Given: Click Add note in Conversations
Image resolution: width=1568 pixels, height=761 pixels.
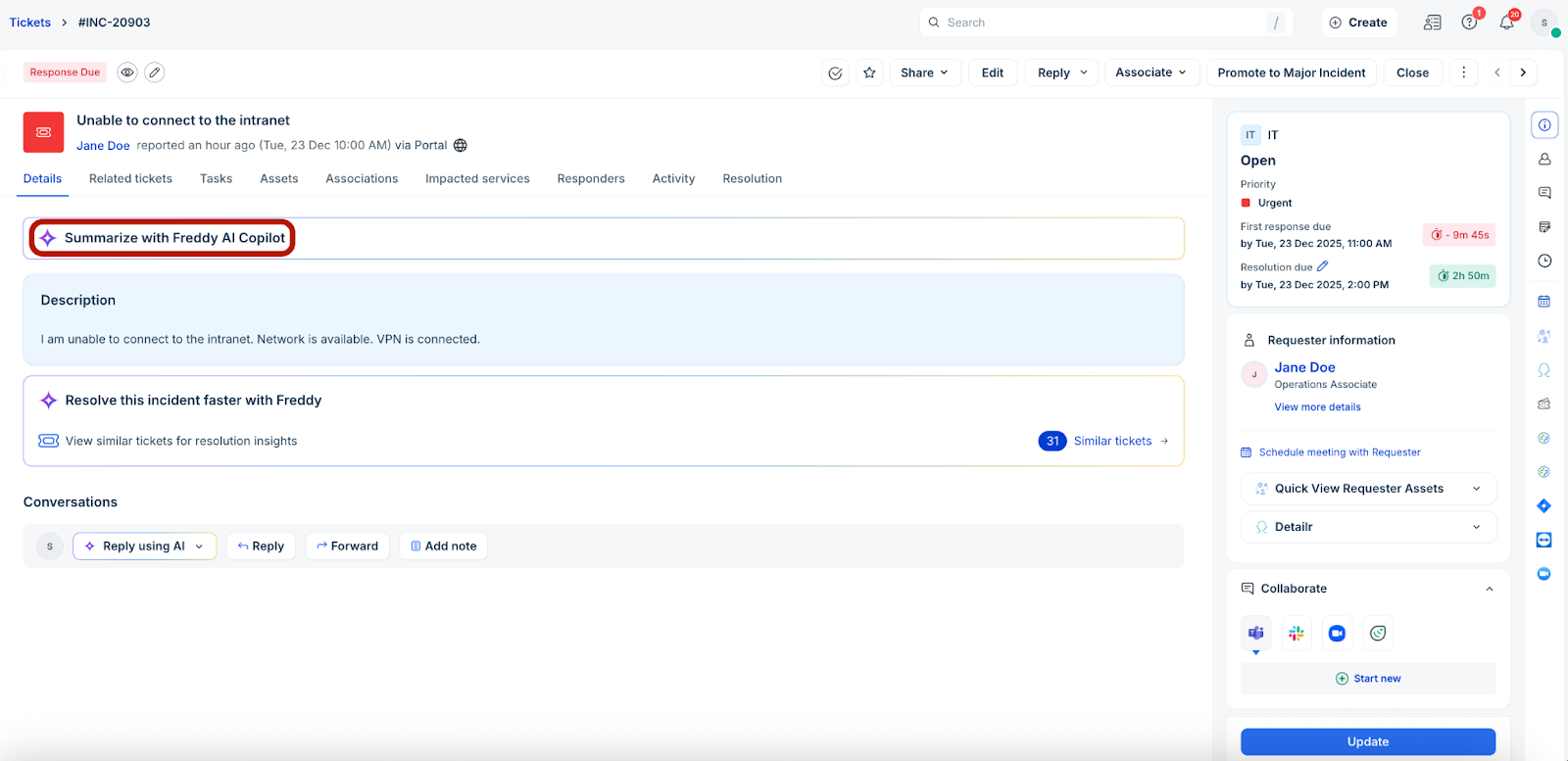Looking at the screenshot, I should [x=444, y=547].
